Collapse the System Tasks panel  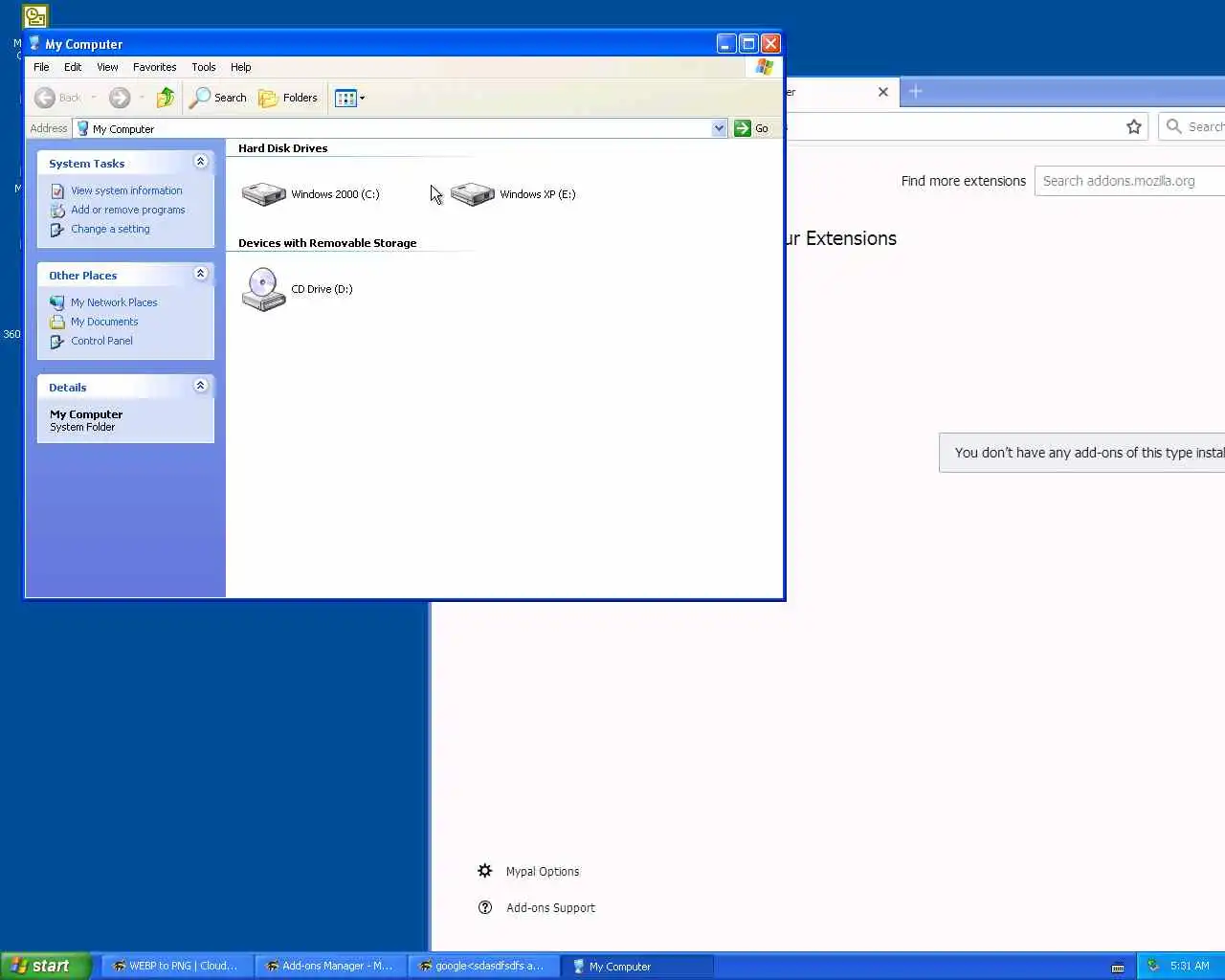point(200,162)
